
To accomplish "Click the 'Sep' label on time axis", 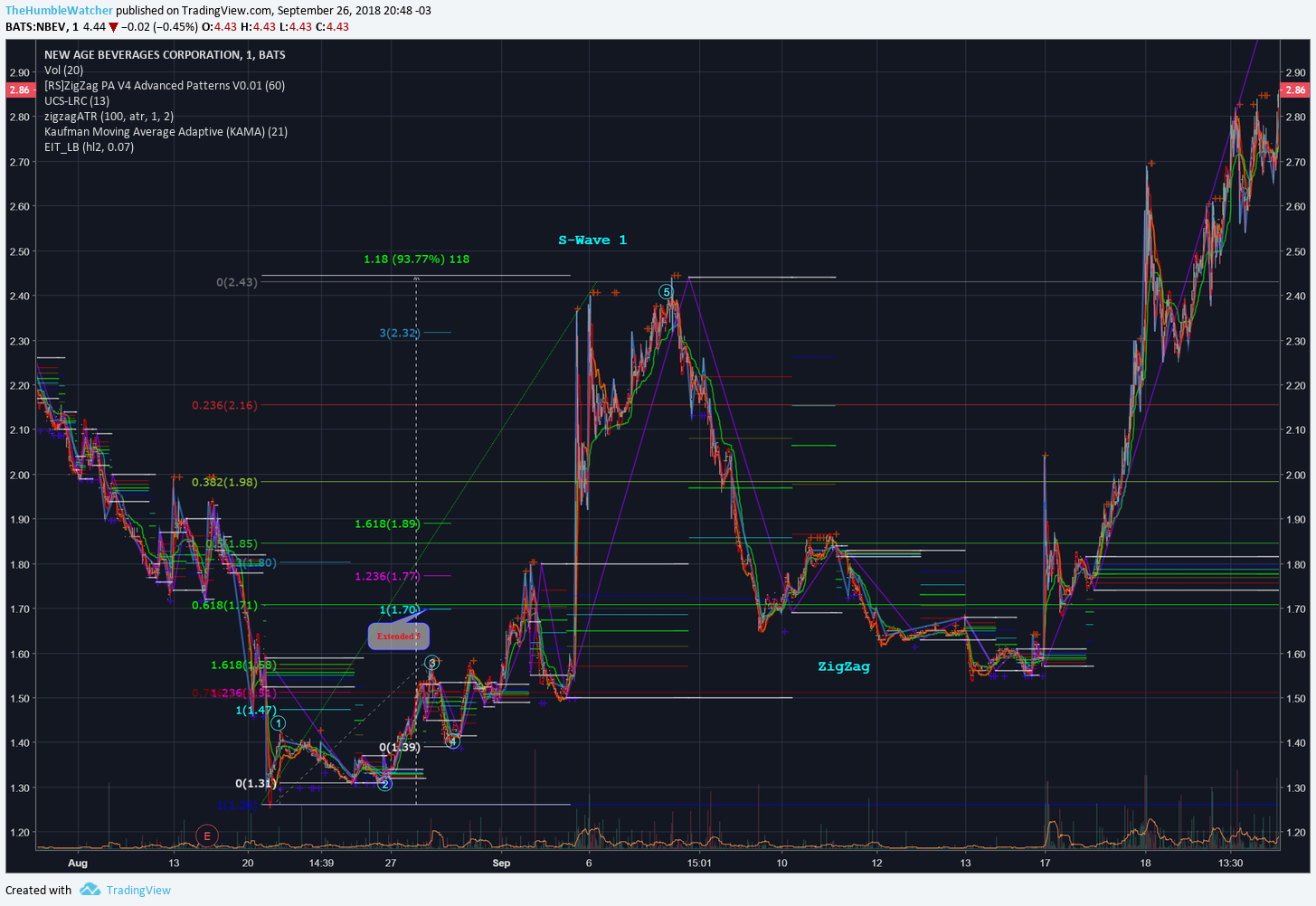I will point(501,863).
